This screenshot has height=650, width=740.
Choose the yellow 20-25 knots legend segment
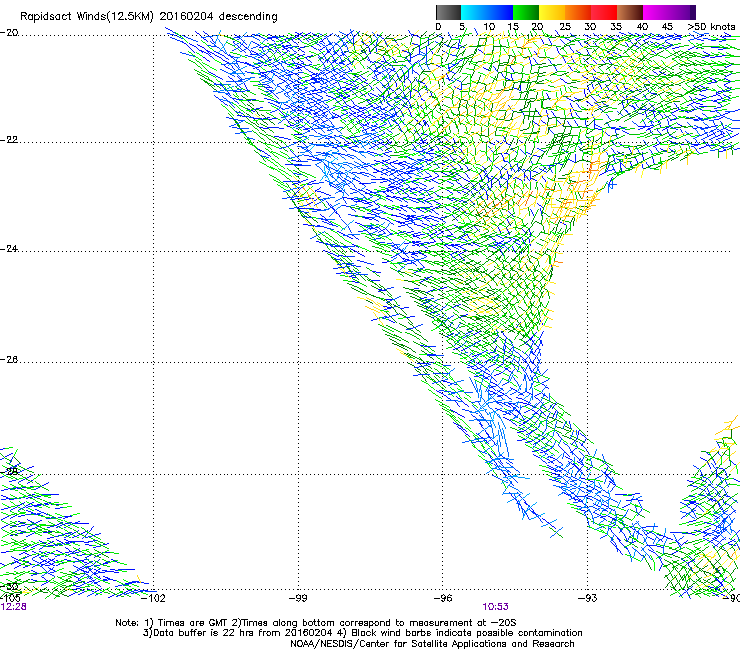552,12
